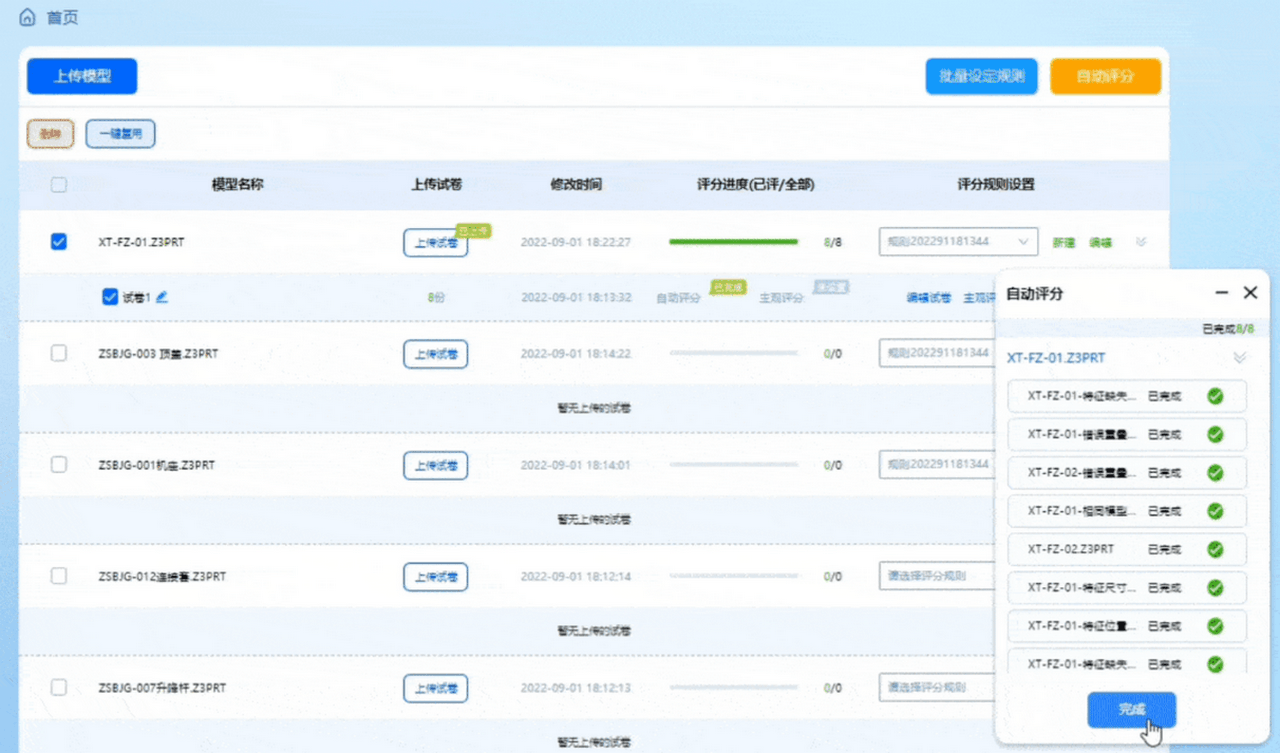Check the ZSBJG-003 顶盖.Z3PRT checkbox

point(59,353)
